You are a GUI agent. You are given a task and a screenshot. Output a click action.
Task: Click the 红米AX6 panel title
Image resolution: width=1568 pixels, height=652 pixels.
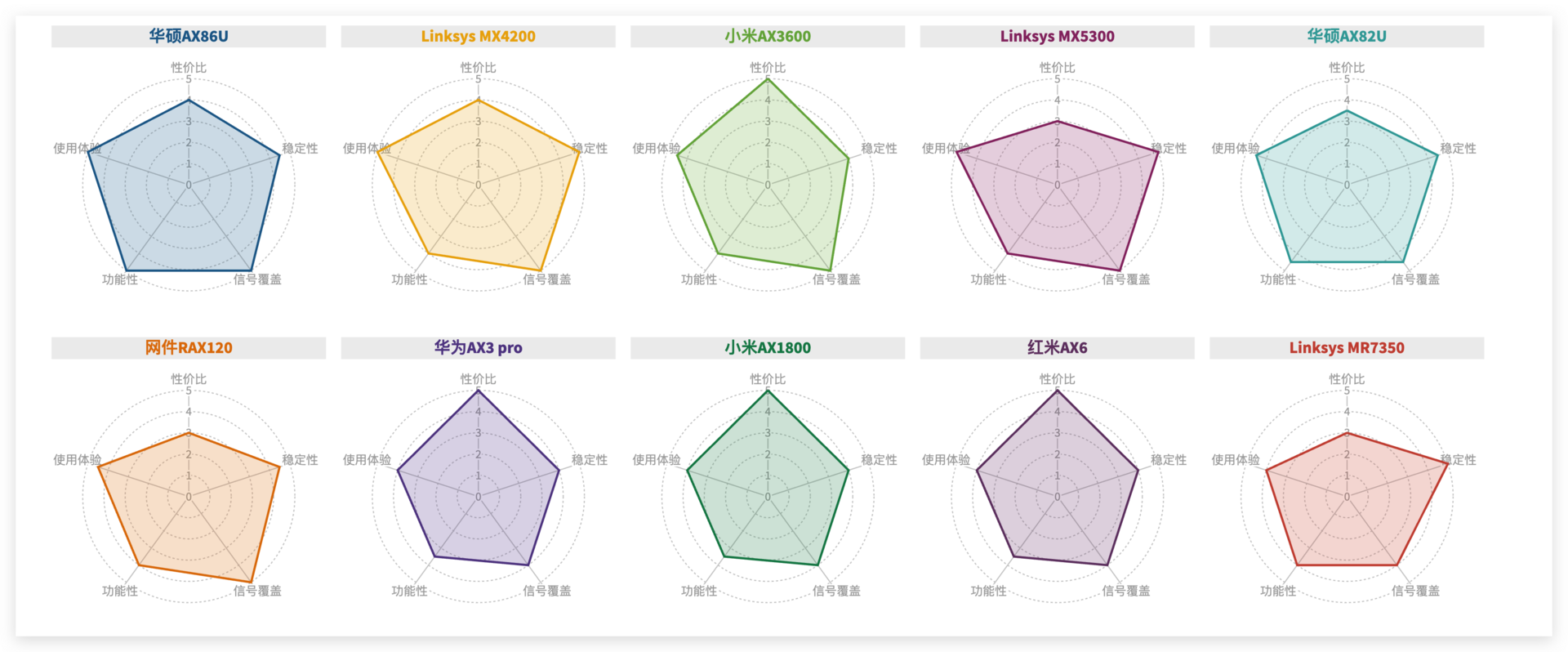(x=1057, y=347)
